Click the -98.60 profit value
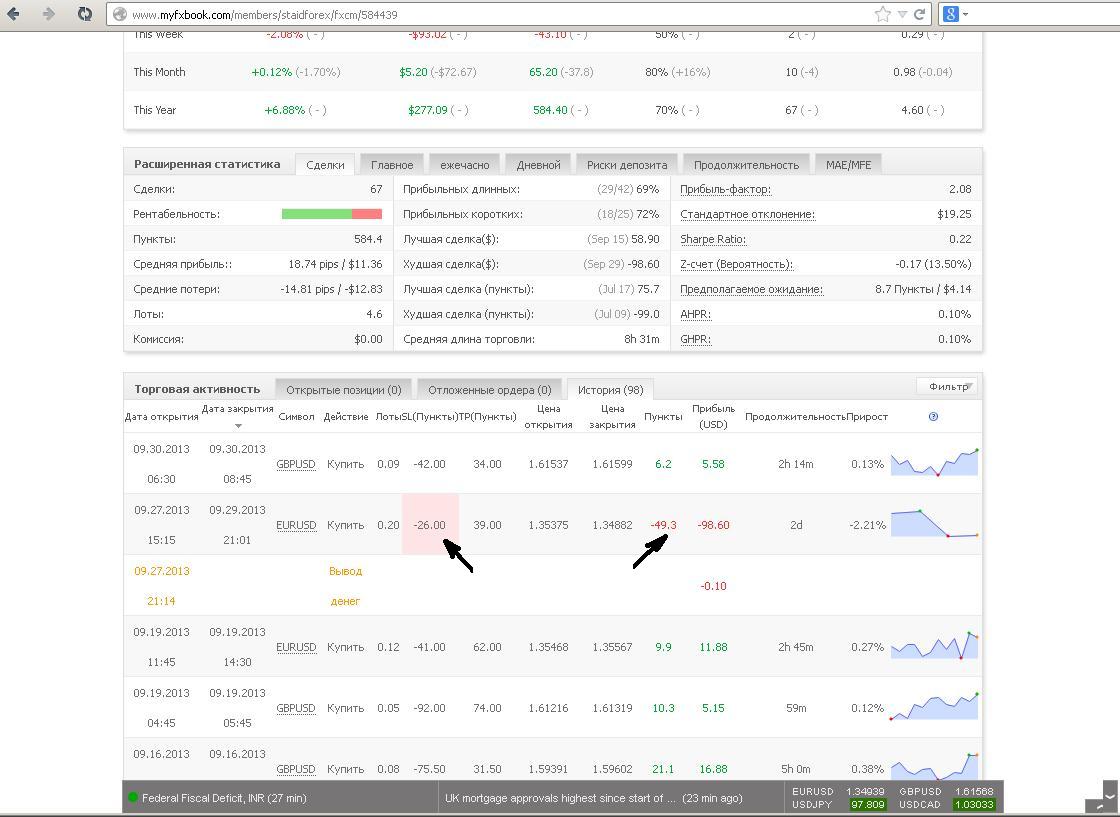The height and width of the screenshot is (817, 1120). click(x=713, y=525)
